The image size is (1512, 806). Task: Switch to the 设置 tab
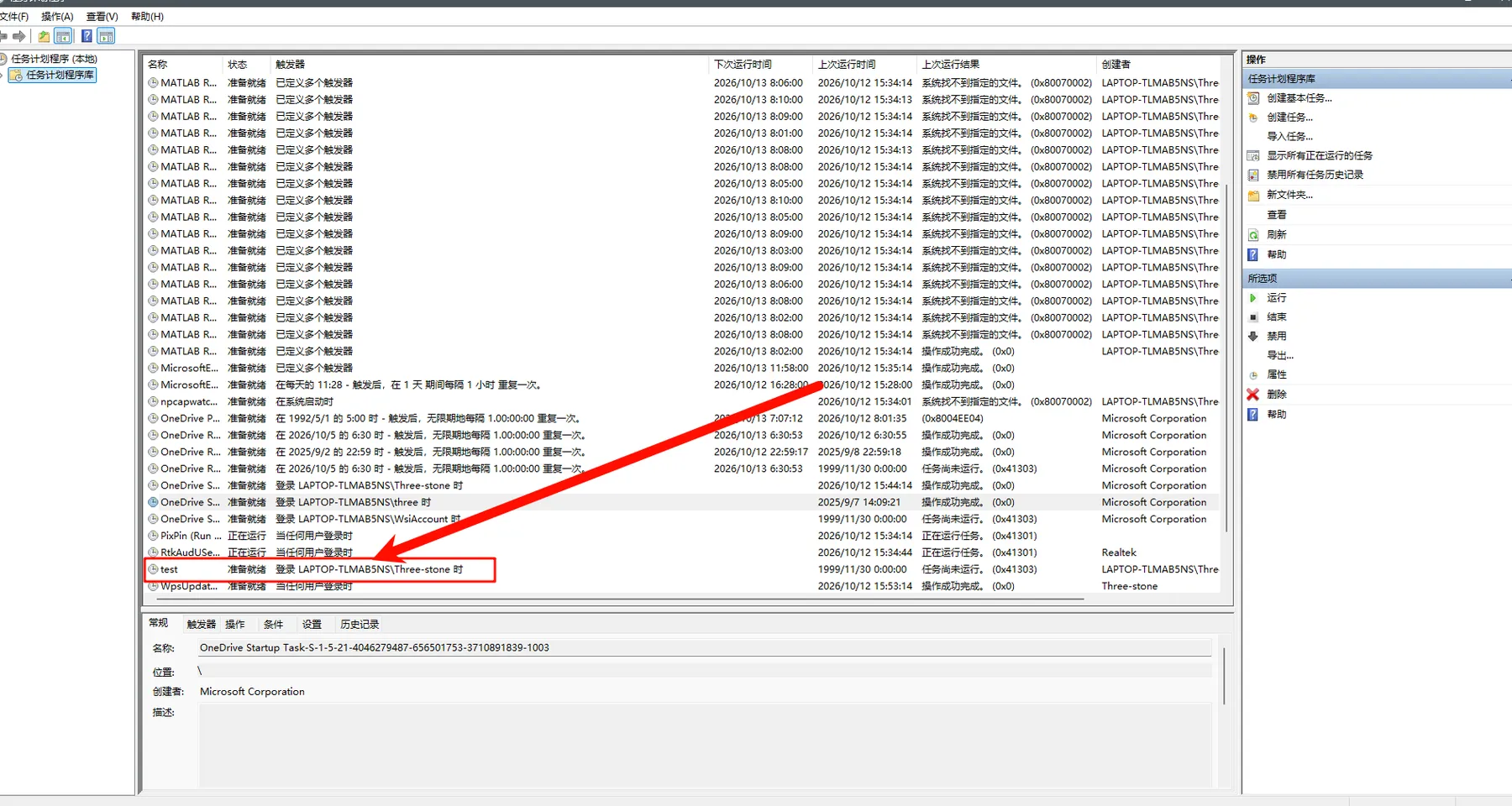click(x=312, y=624)
